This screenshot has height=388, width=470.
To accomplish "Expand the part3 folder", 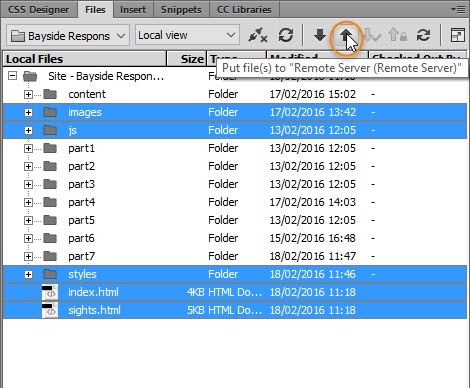I will click(28, 184).
